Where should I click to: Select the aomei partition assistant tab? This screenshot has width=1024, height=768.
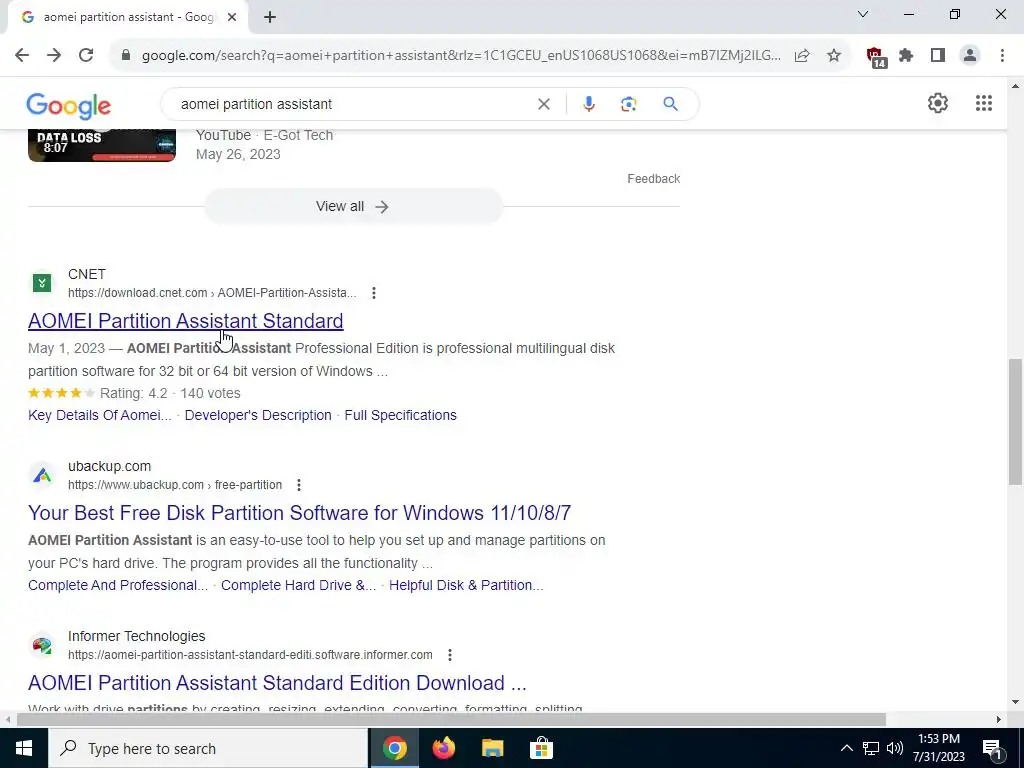127,17
